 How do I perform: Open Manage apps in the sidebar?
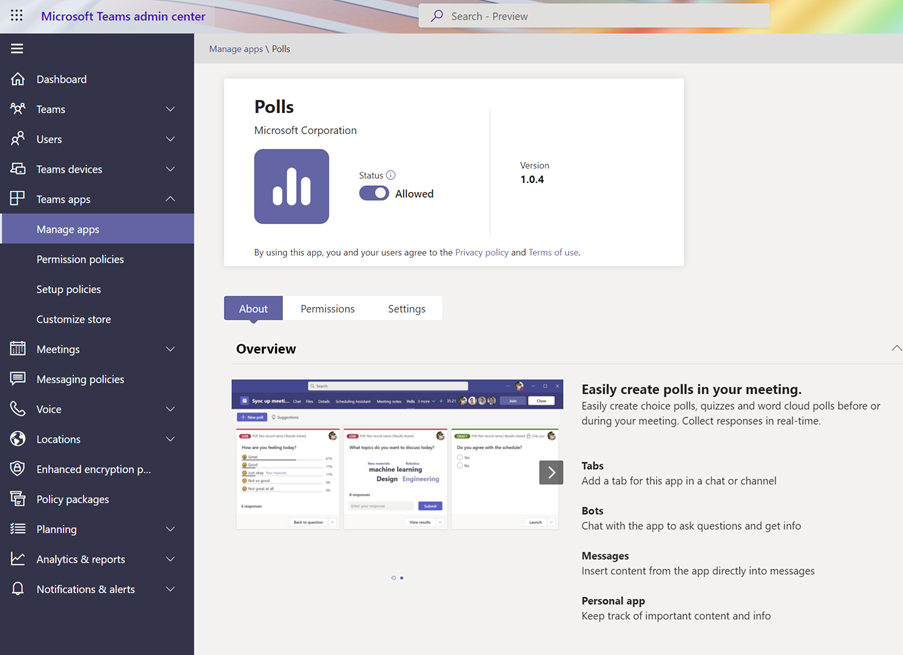(x=97, y=229)
